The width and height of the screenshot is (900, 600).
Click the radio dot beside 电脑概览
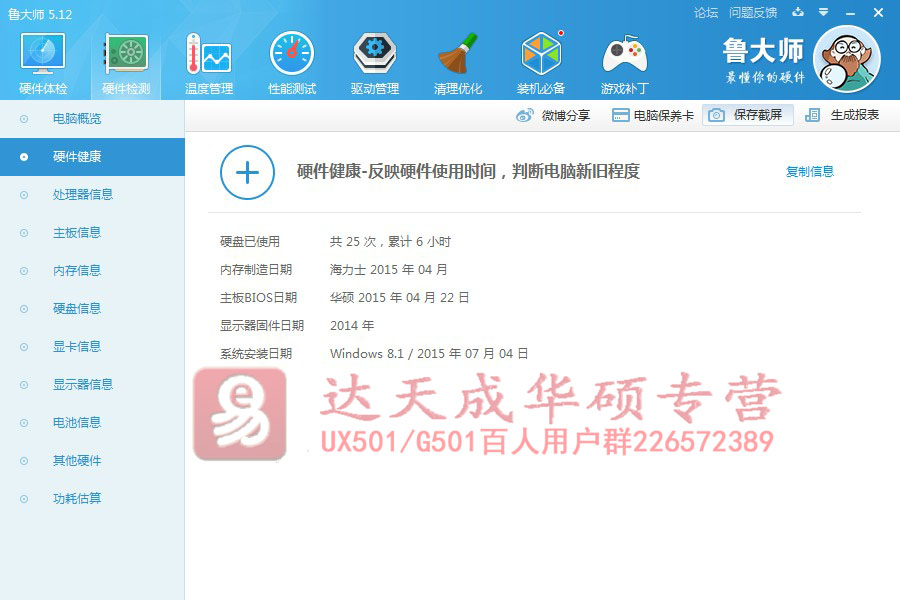24,119
